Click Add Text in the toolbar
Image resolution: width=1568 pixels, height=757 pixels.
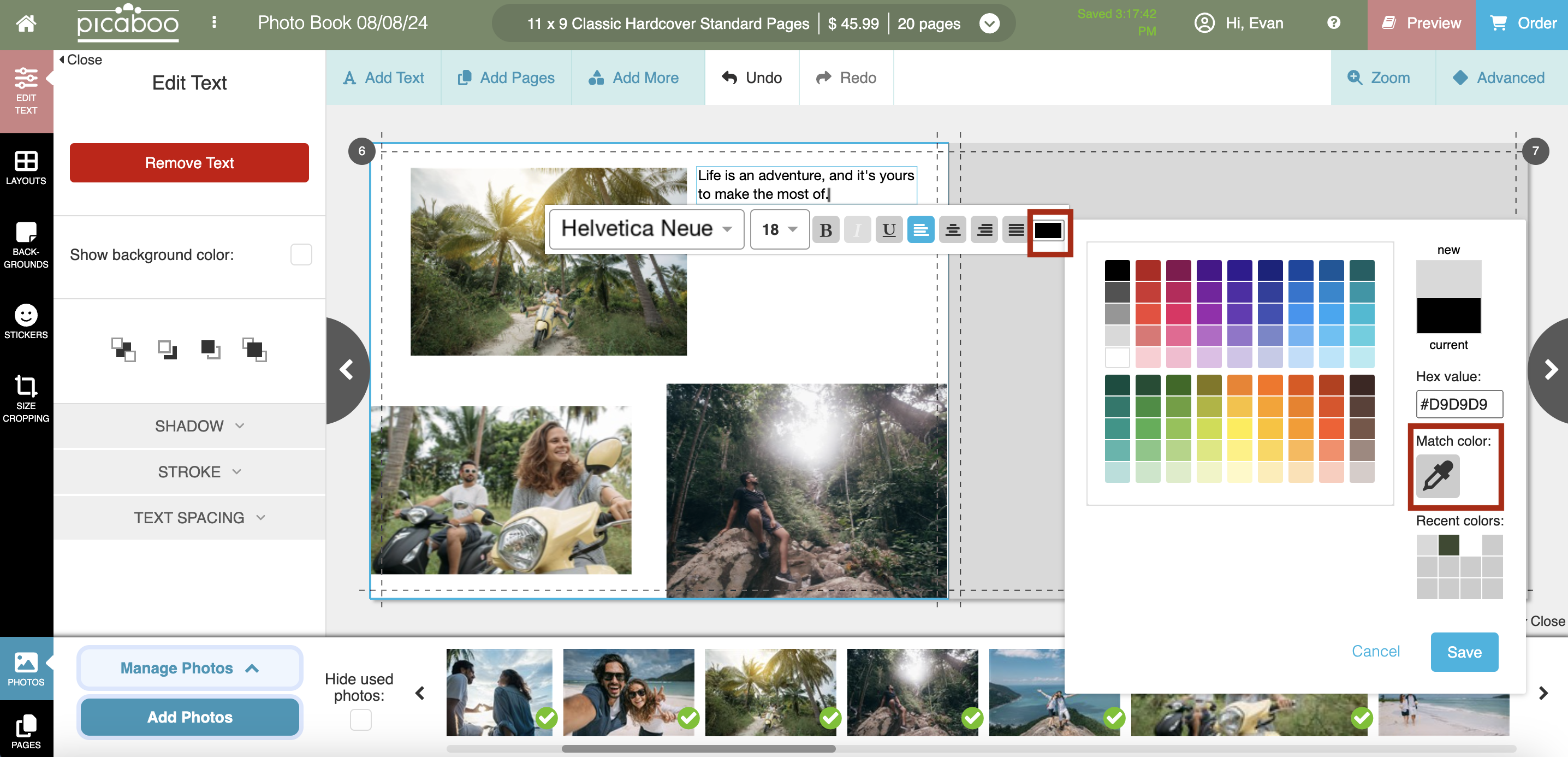coord(383,78)
